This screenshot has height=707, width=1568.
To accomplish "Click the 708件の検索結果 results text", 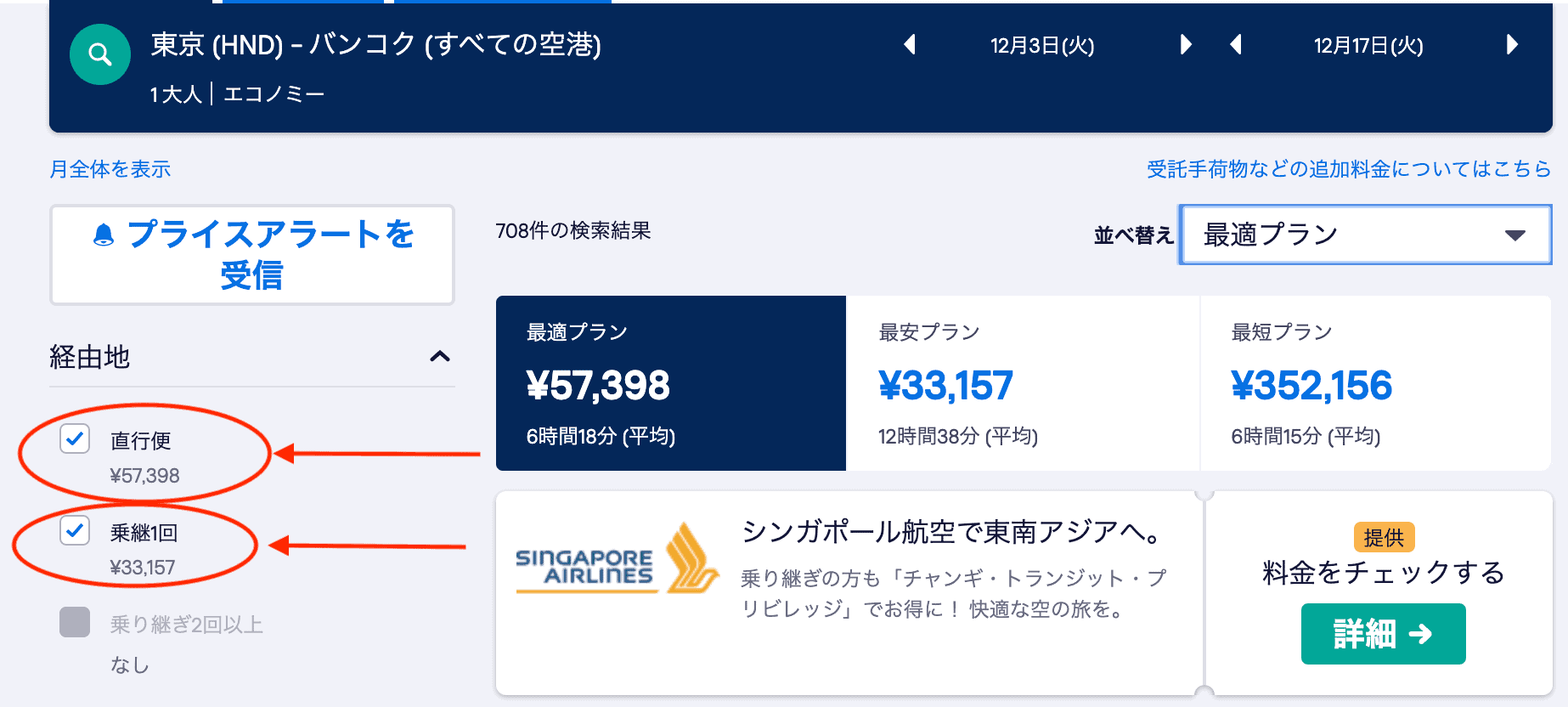I will coord(572,230).
